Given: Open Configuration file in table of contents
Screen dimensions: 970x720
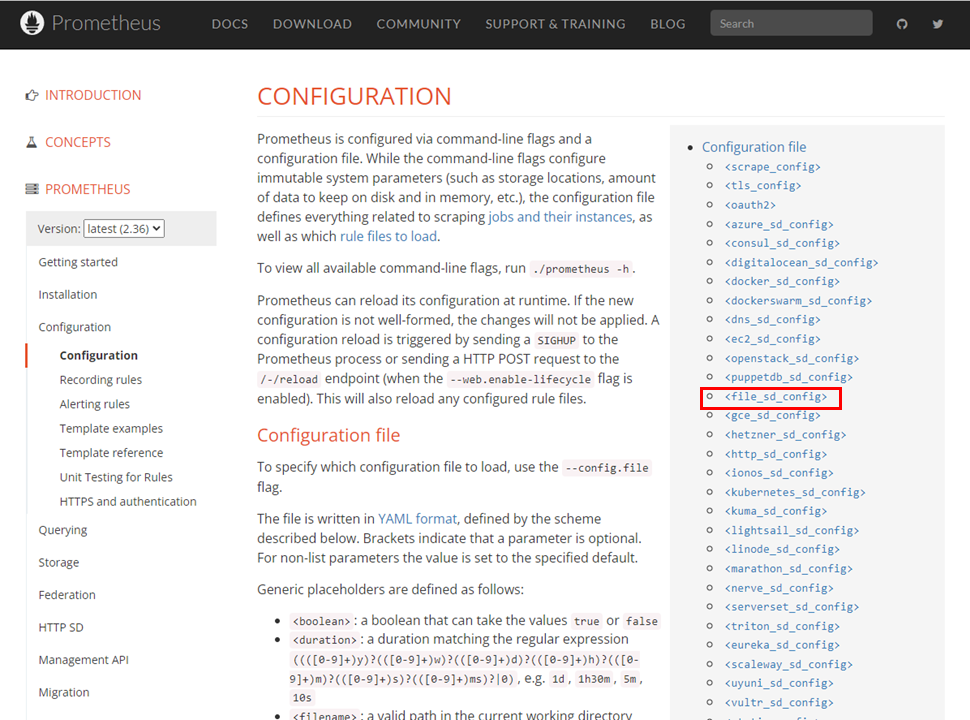Looking at the screenshot, I should (x=754, y=147).
